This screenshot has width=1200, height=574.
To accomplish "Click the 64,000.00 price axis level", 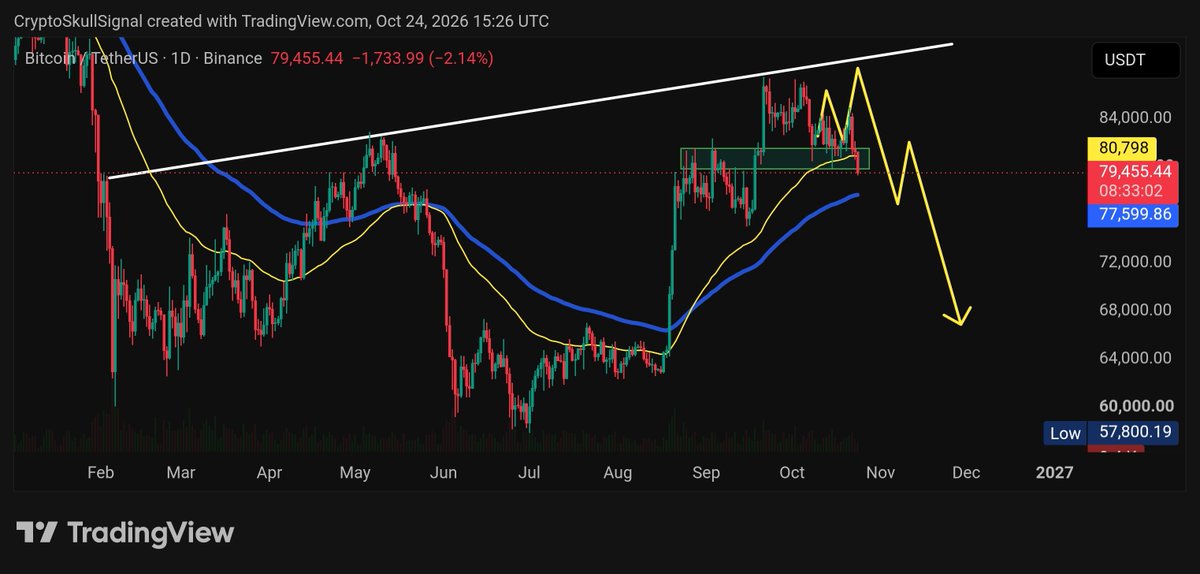I will pyautogui.click(x=1136, y=358).
